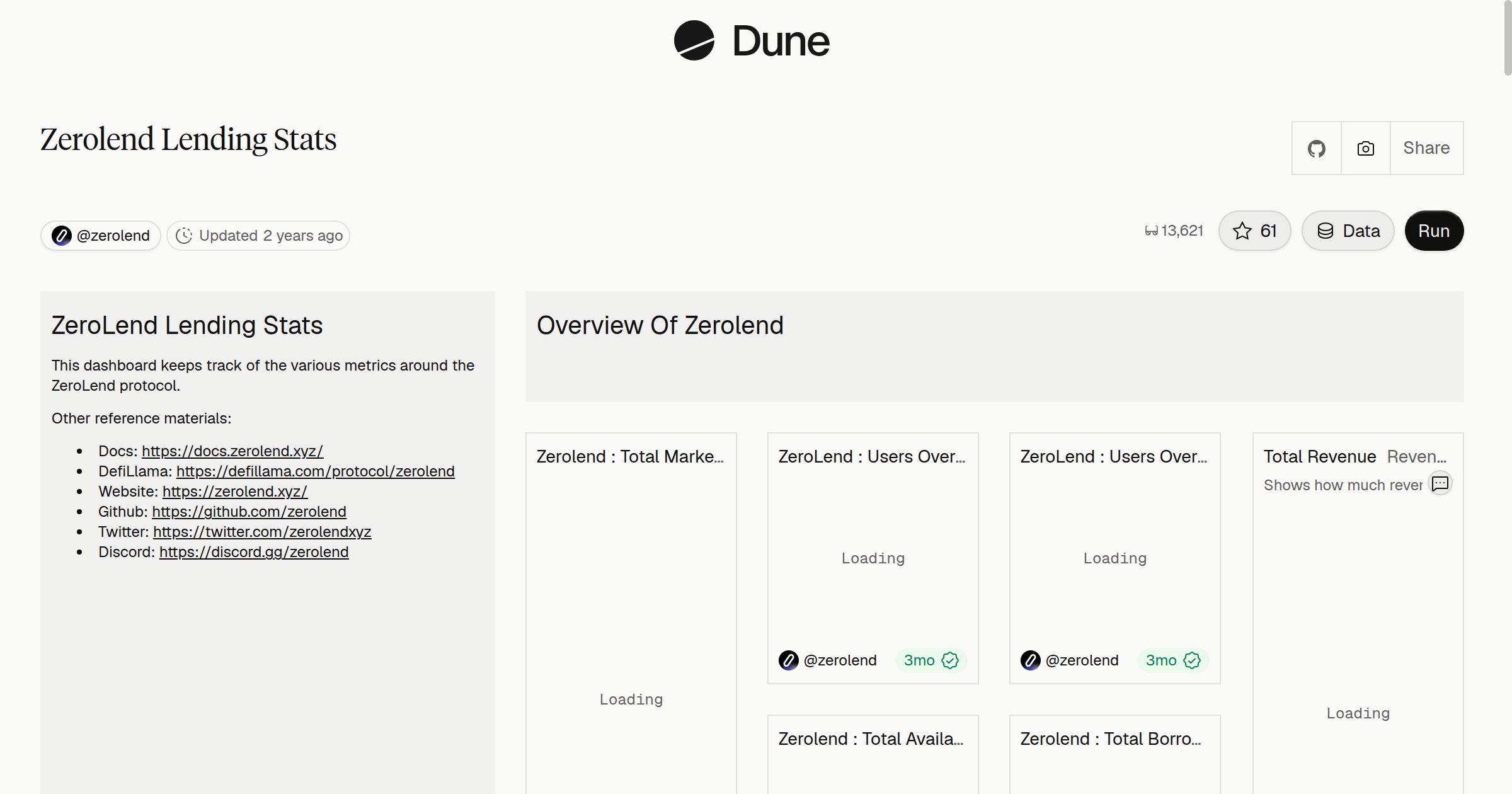The image size is (1512, 794).
Task: Click the 3mo badge in first Users card
Action: point(931,660)
